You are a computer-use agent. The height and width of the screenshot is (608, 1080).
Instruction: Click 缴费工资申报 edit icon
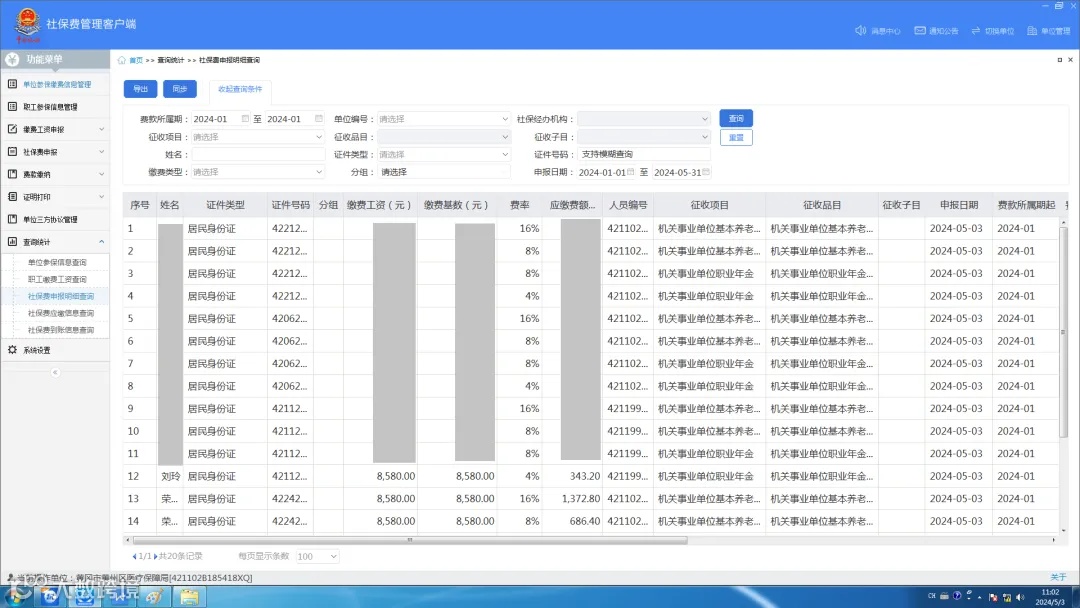pos(12,129)
